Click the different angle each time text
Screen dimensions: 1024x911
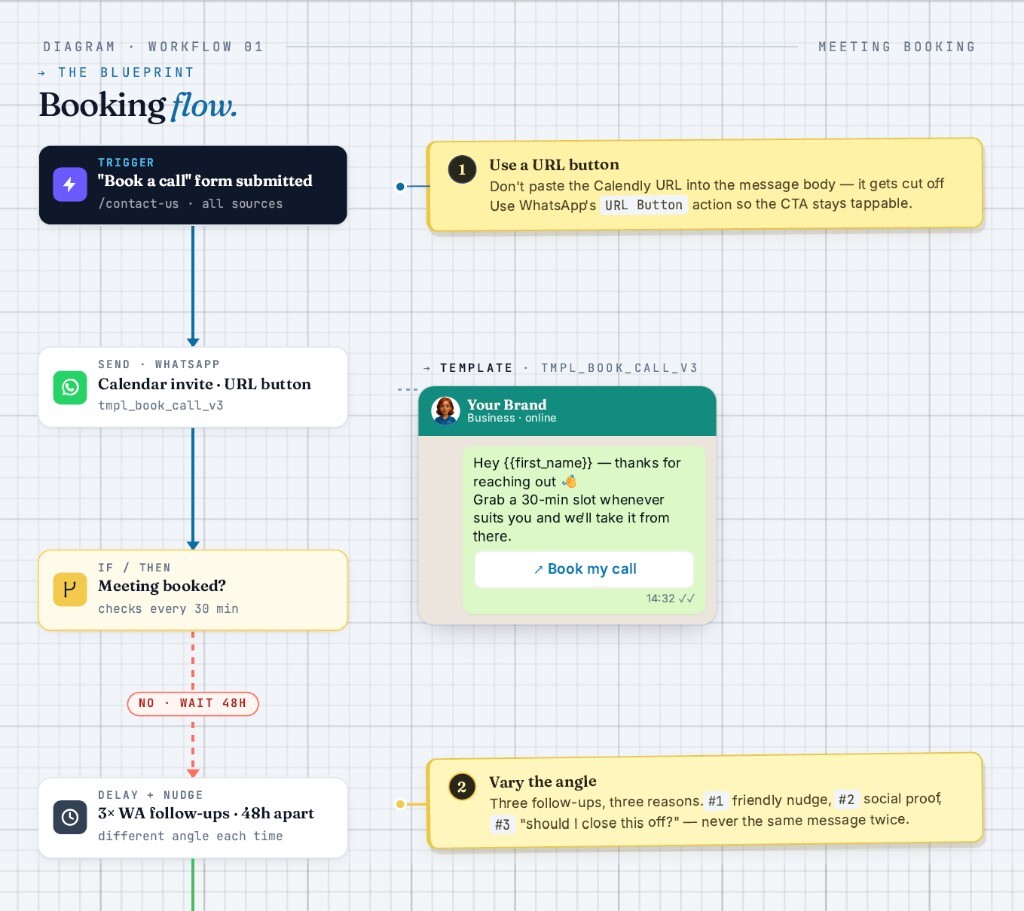click(x=191, y=836)
